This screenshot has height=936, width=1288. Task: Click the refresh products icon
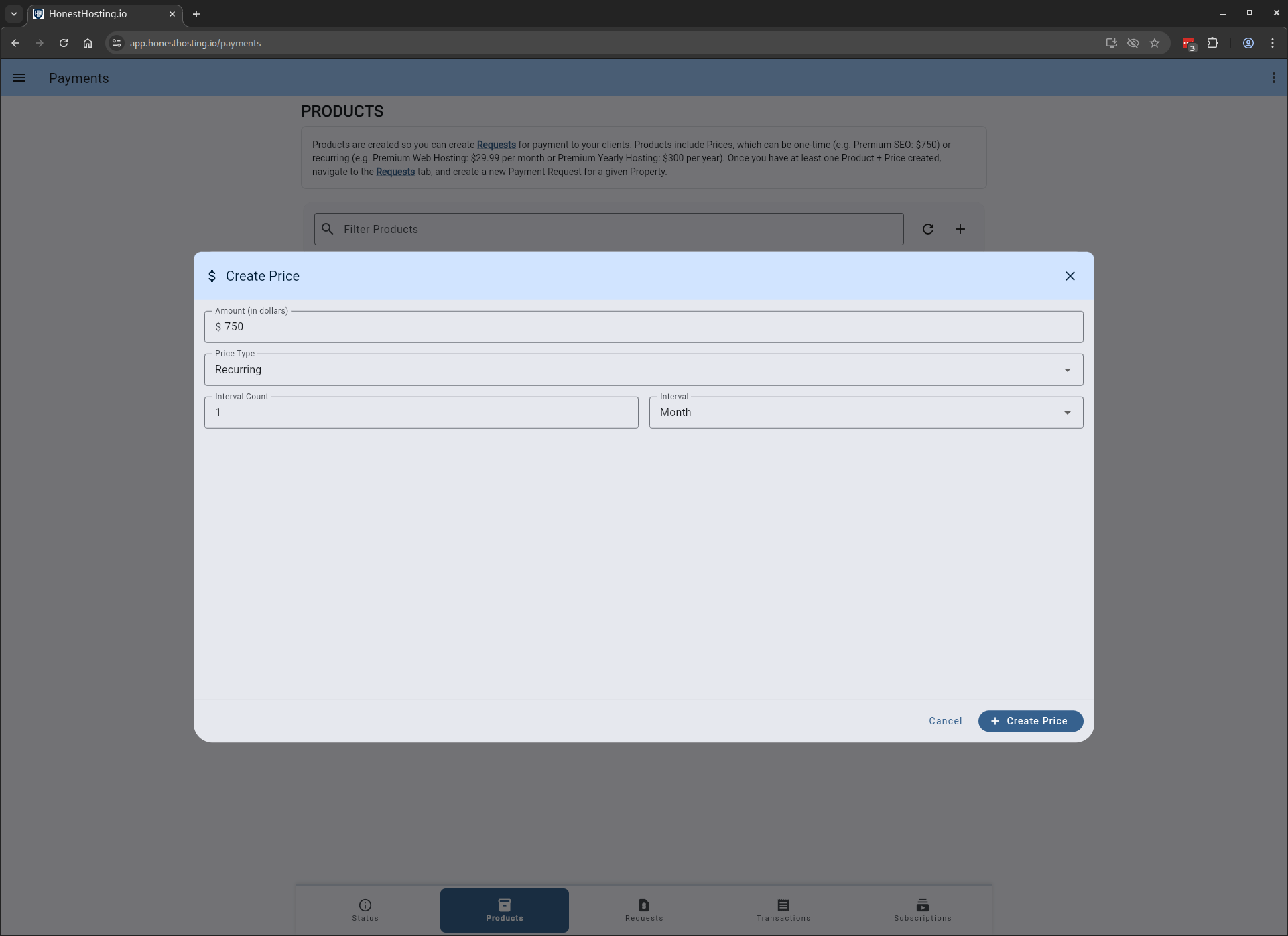pyautogui.click(x=927, y=229)
